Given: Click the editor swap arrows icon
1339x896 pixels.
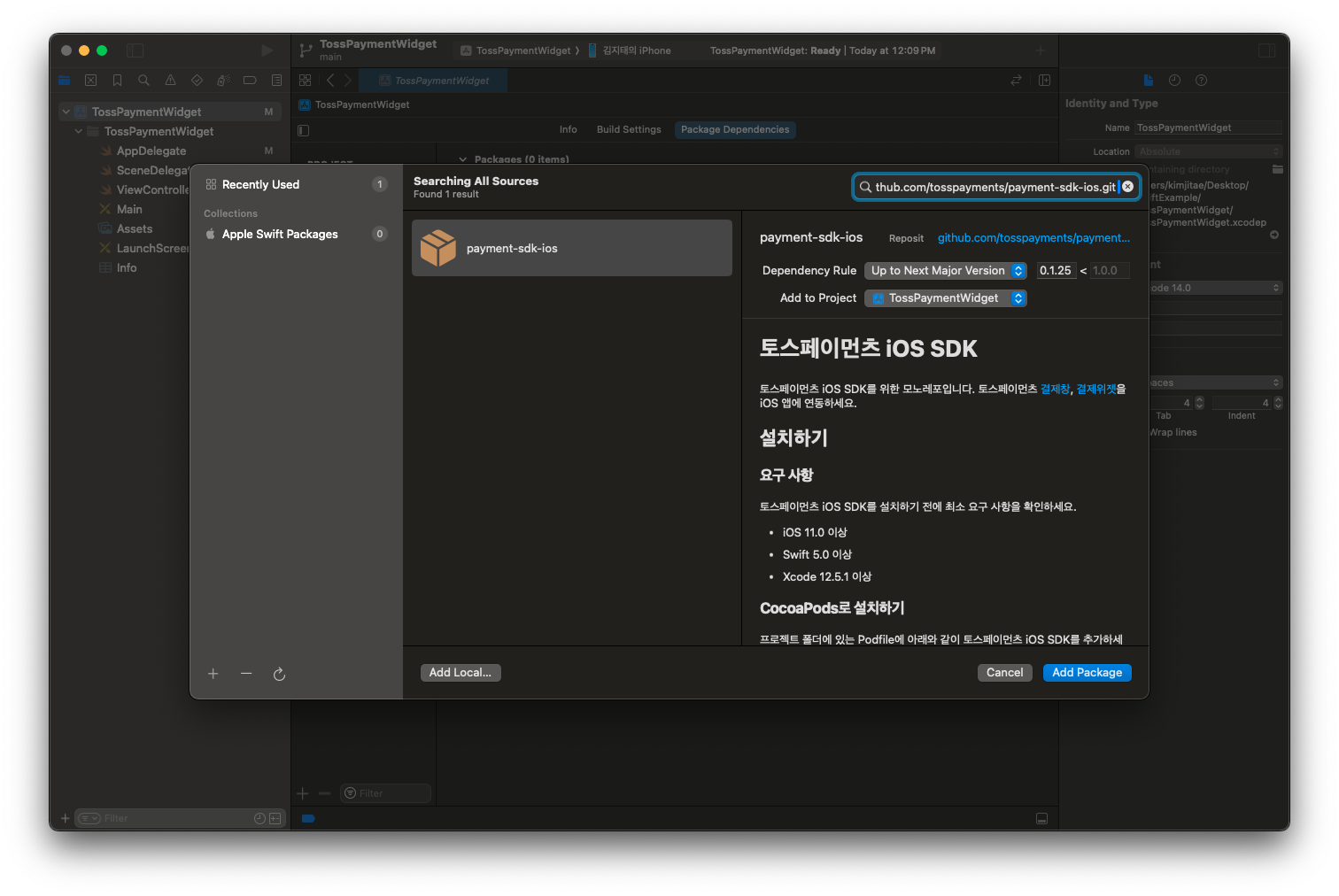Looking at the screenshot, I should tap(1016, 80).
